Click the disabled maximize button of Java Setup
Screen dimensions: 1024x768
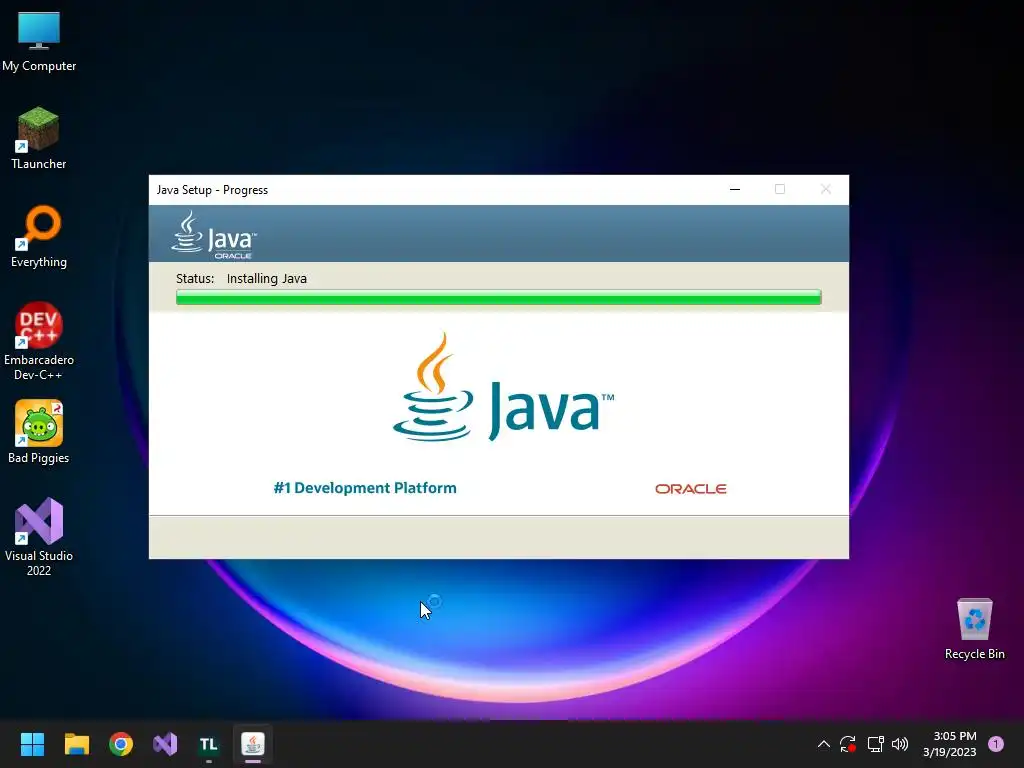click(780, 189)
